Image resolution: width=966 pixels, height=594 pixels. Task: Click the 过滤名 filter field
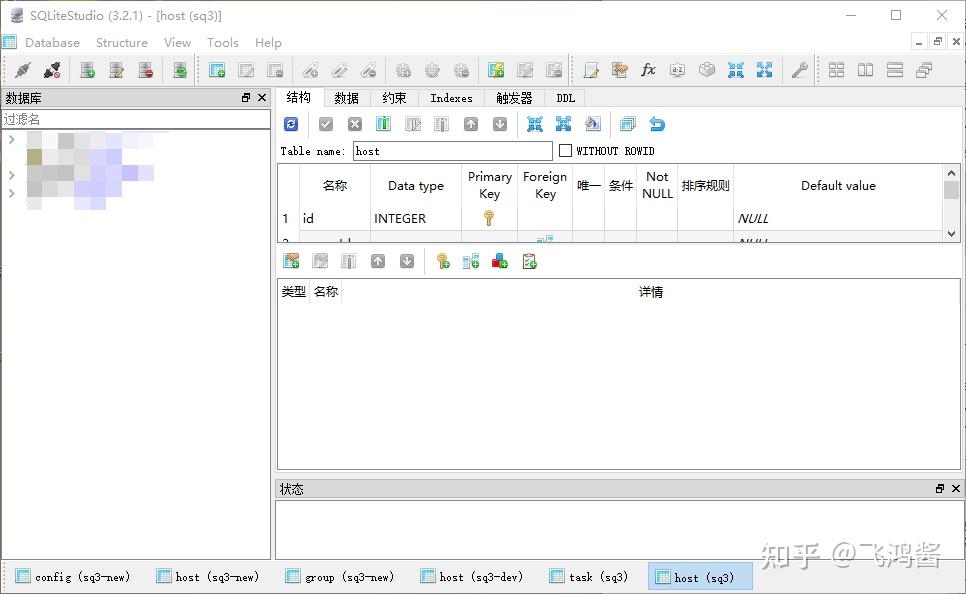(136, 119)
